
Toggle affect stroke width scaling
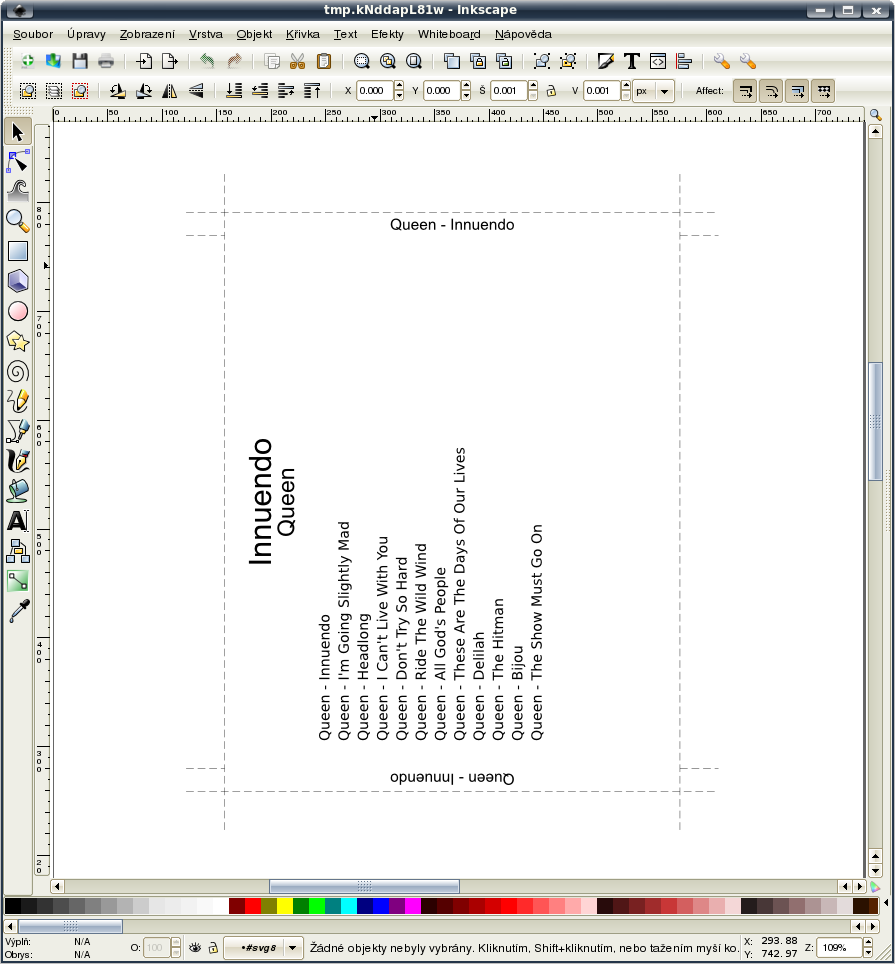745,91
